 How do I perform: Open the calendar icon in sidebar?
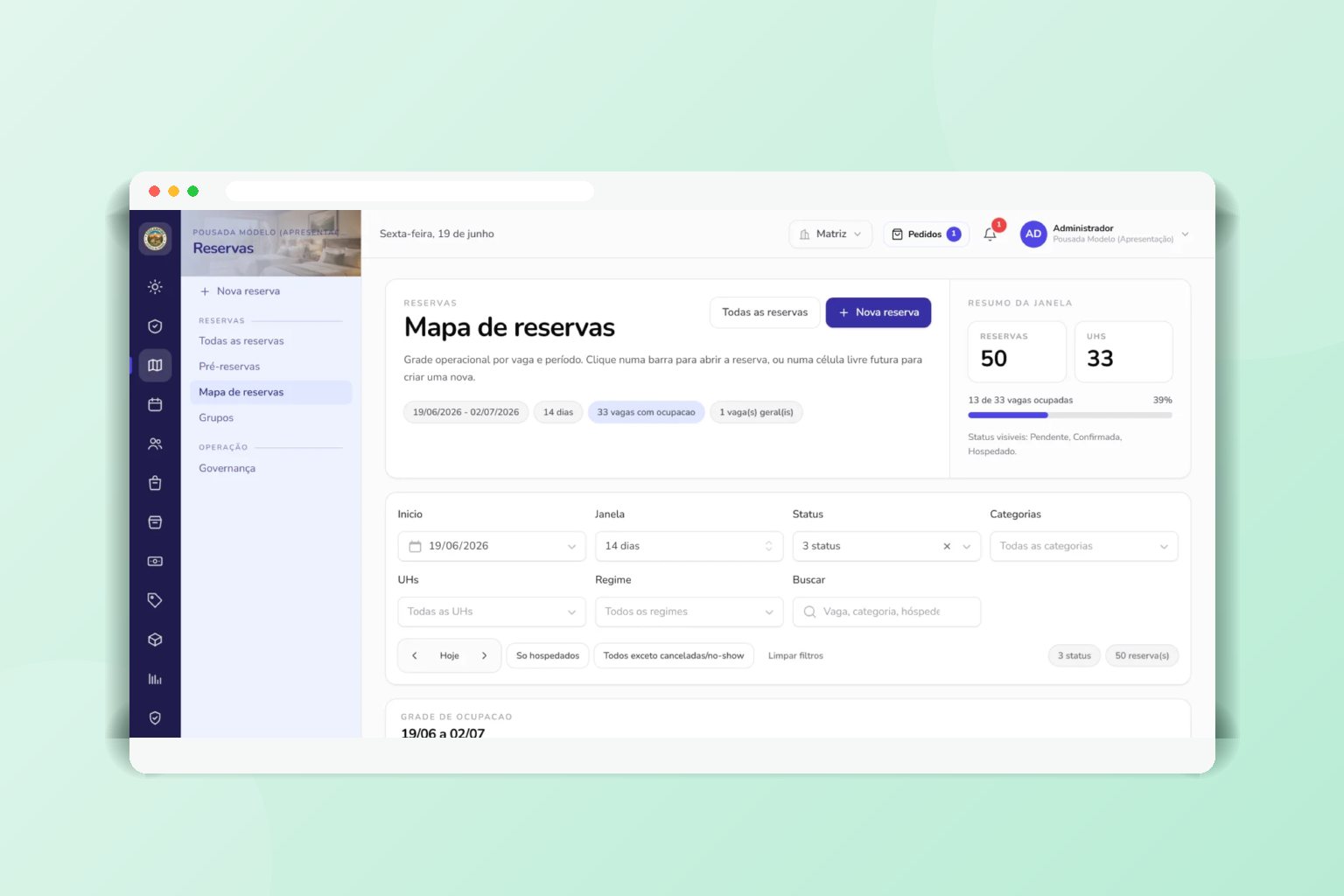coord(155,404)
